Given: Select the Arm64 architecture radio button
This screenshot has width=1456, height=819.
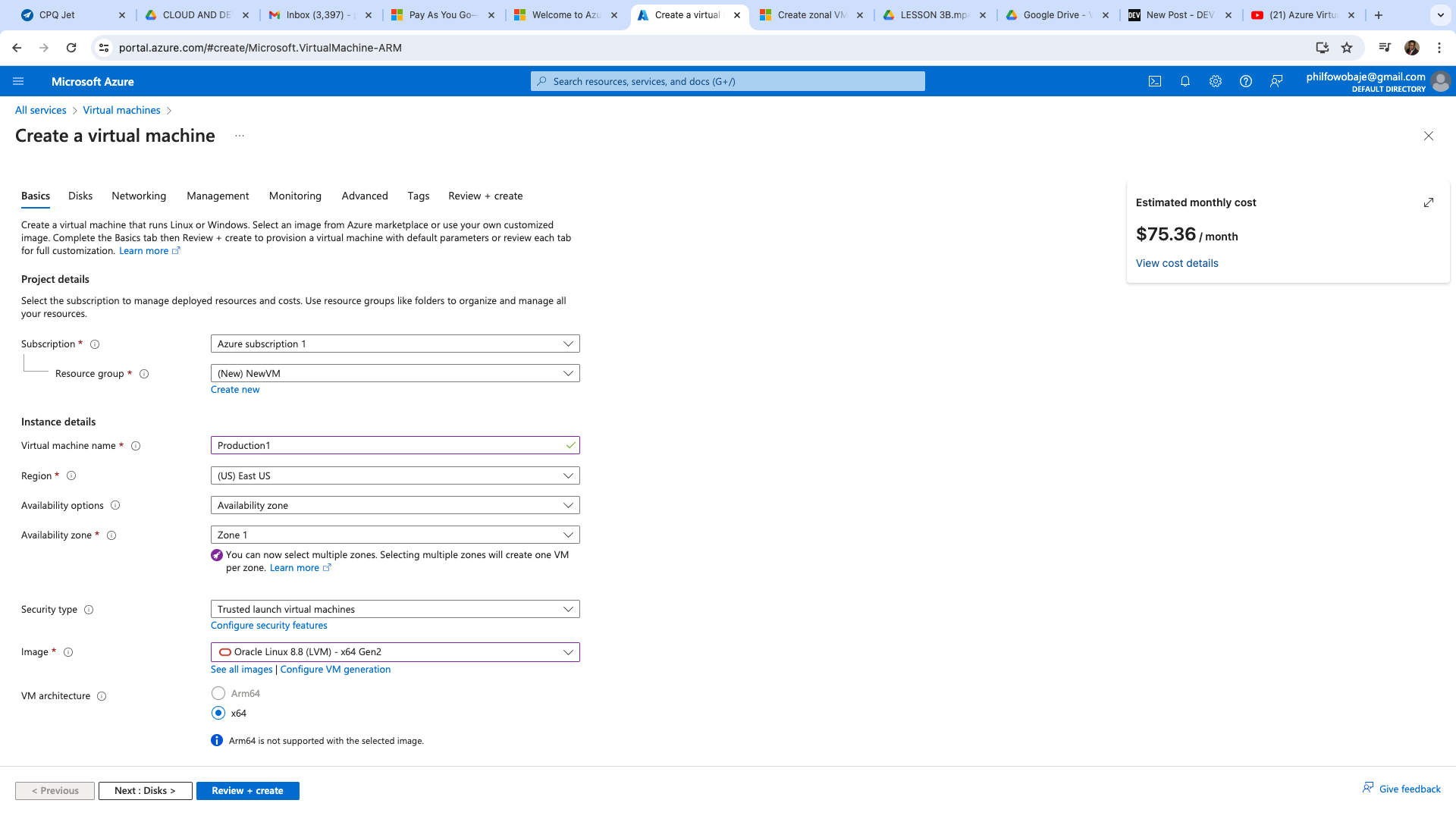Looking at the screenshot, I should (x=218, y=693).
